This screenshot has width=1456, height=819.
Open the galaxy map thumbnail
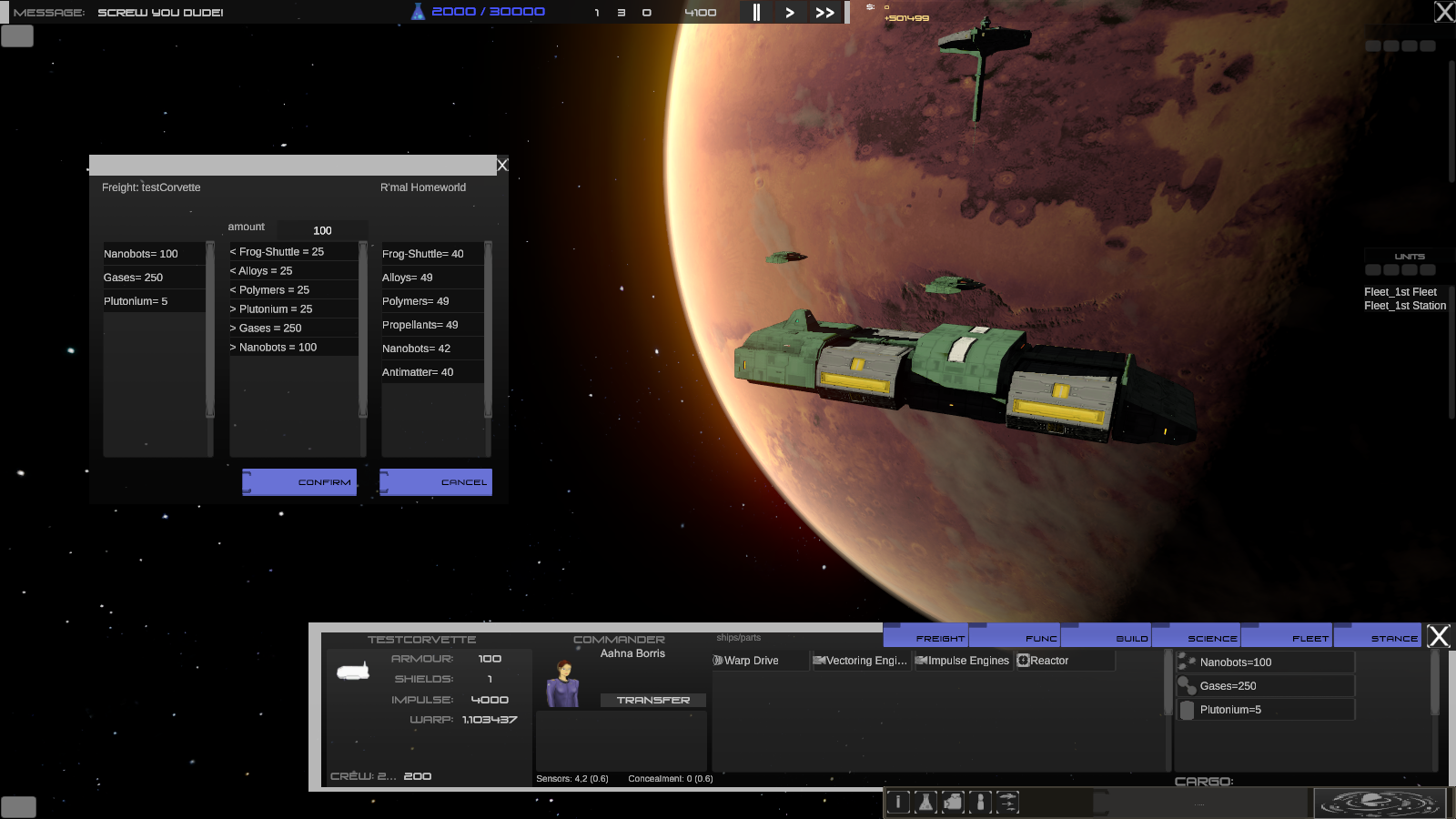[x=1379, y=803]
